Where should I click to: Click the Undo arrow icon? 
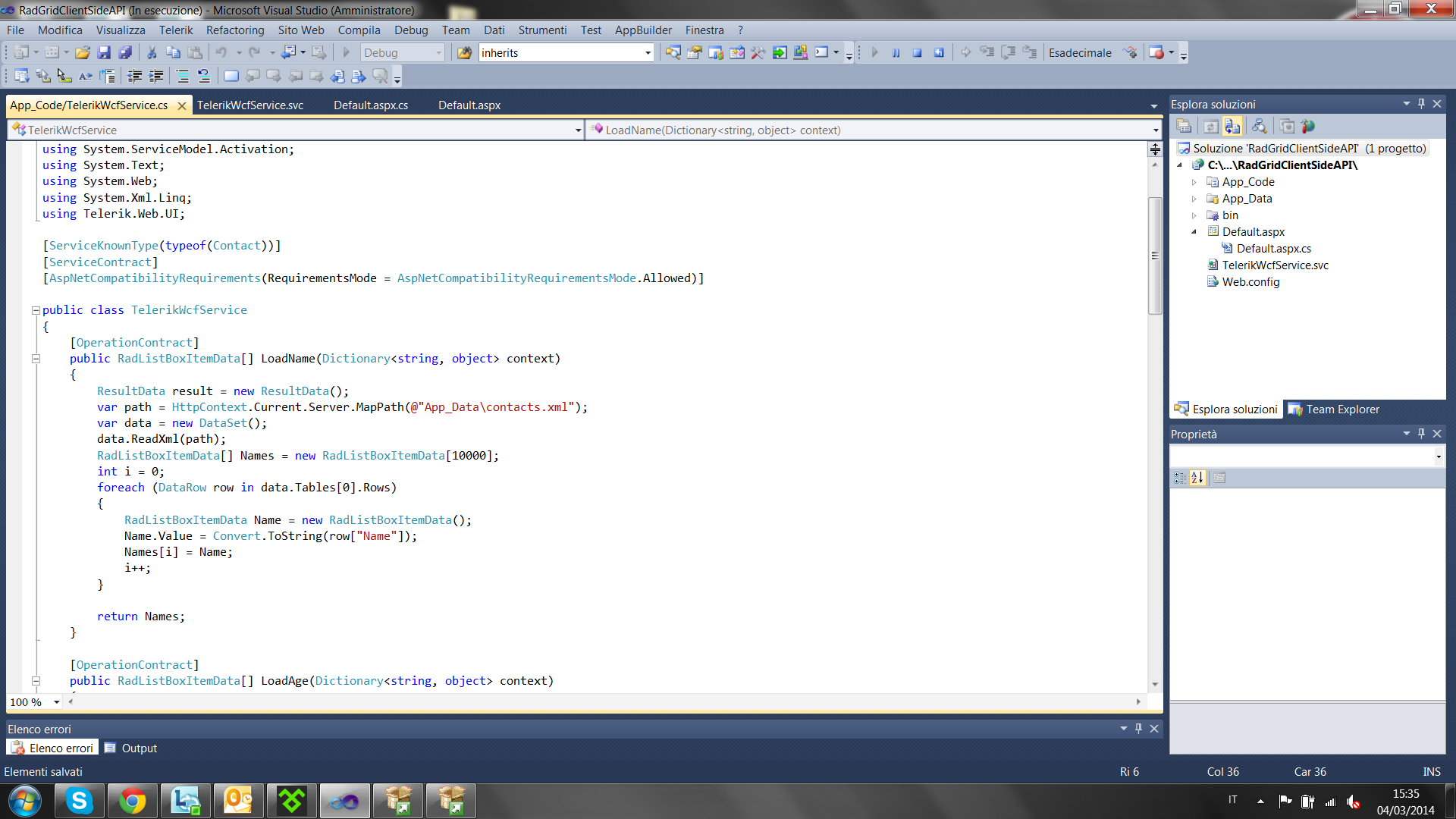point(221,52)
